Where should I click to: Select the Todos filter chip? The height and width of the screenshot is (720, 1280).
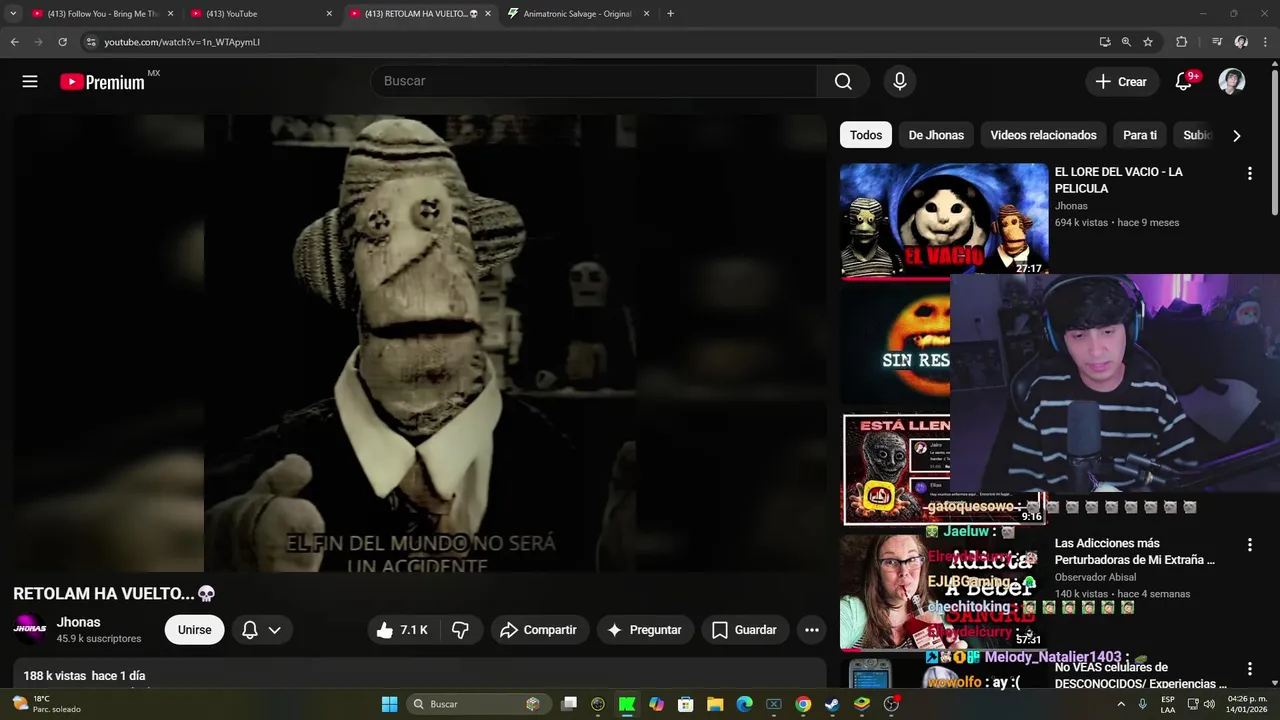tap(866, 135)
